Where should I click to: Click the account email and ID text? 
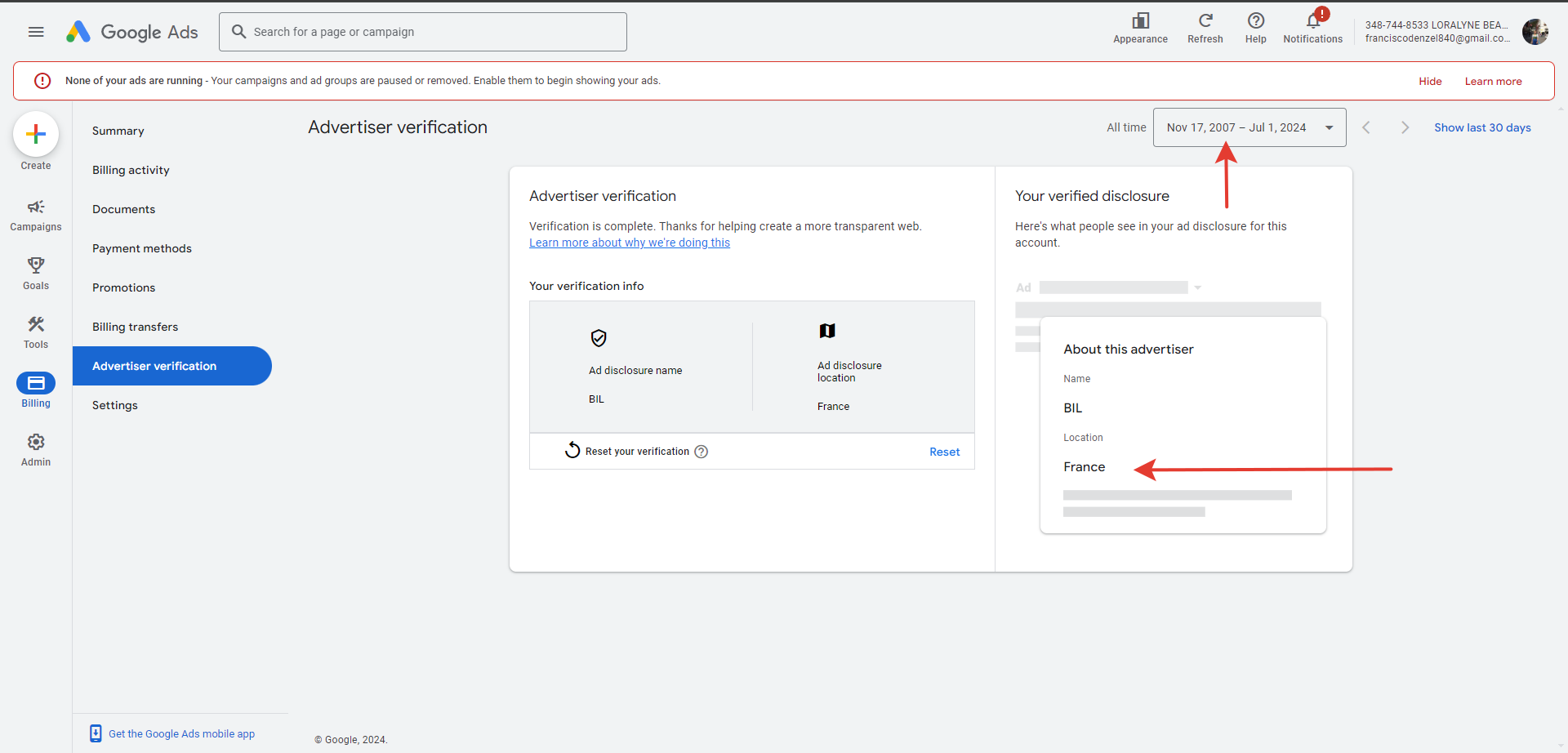tap(1437, 32)
